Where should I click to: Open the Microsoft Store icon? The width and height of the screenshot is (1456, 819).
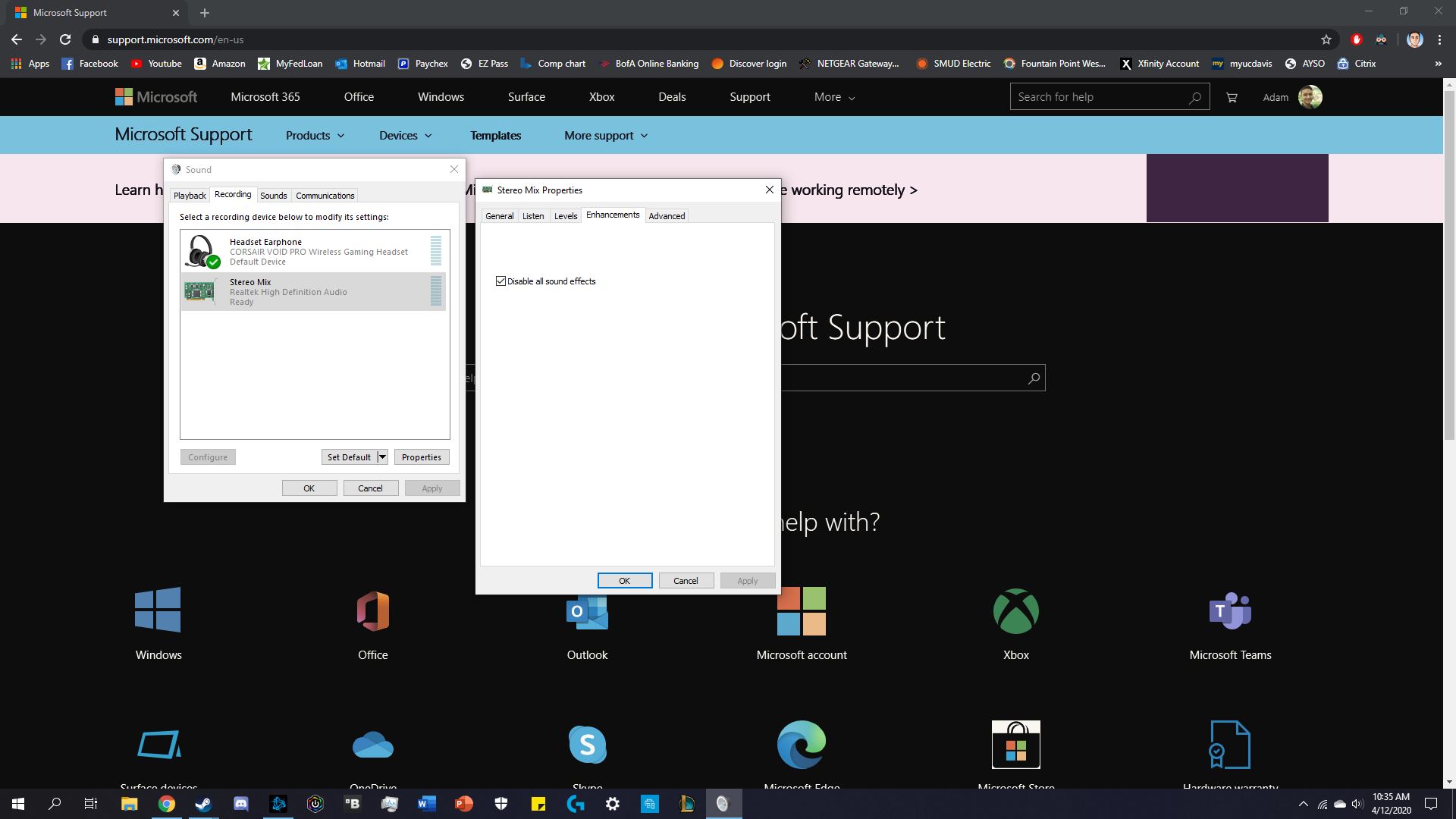coord(1016,745)
